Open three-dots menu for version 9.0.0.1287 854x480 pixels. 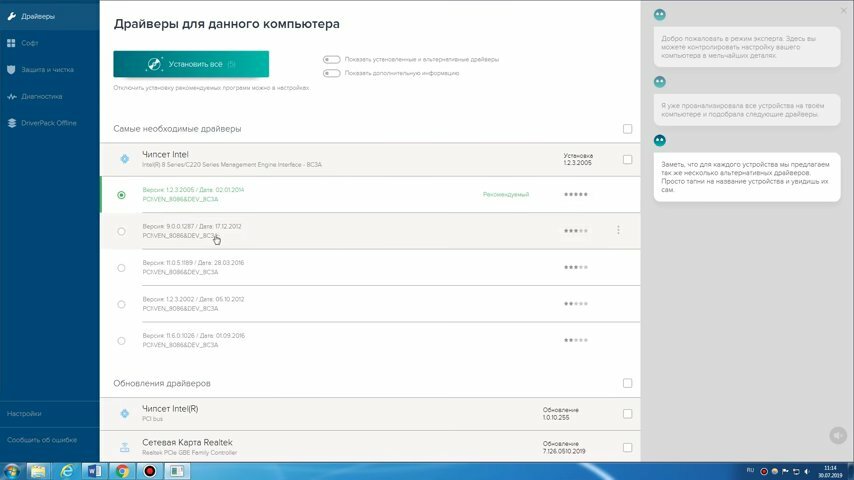[618, 230]
